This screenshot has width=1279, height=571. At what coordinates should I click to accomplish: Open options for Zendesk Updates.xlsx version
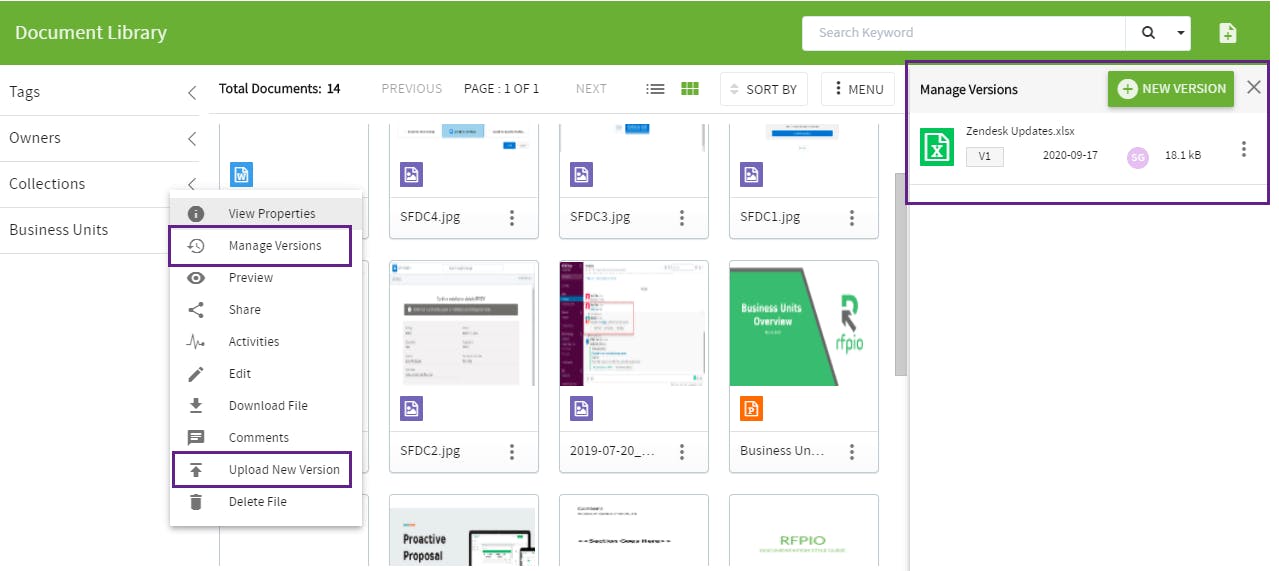click(x=1244, y=149)
